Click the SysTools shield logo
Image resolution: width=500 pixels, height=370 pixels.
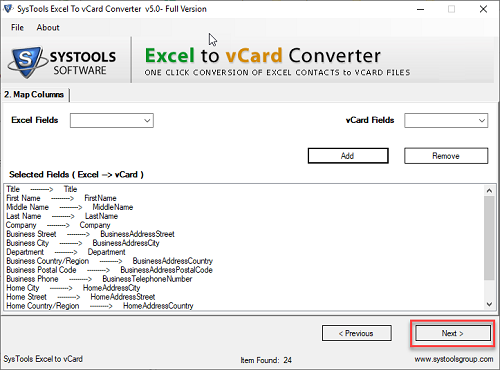tap(27, 62)
